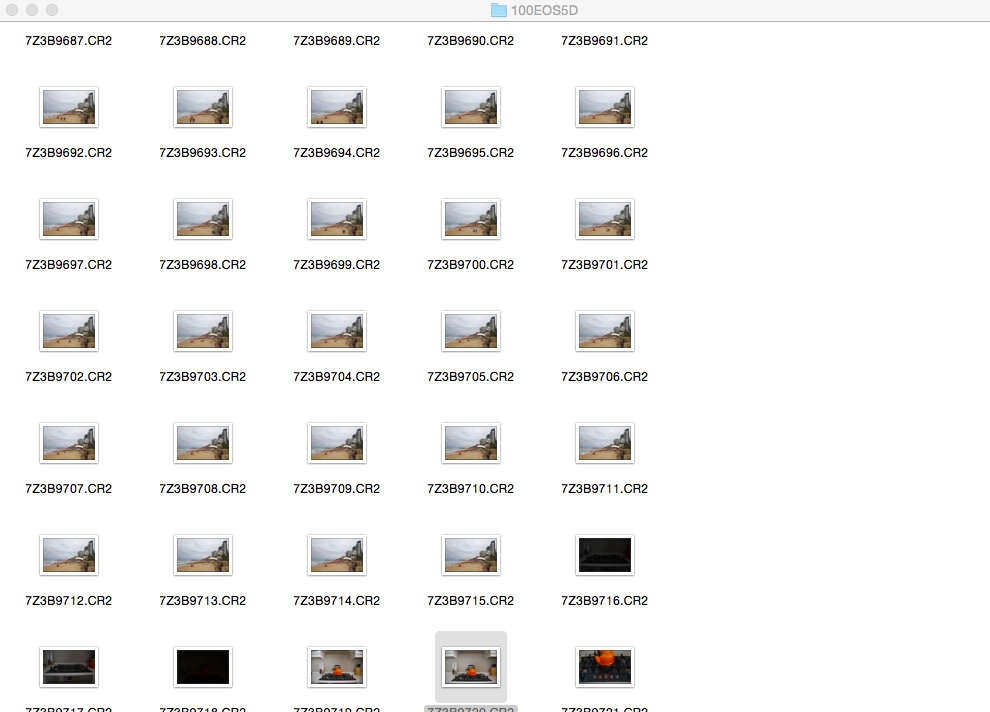Pick the thumbnail above 7Z3B9702.CR2

[x=69, y=331]
